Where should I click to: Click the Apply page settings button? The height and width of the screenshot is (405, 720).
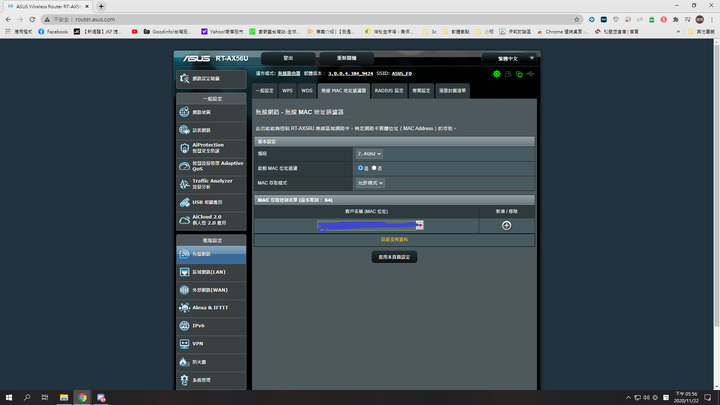coord(394,257)
